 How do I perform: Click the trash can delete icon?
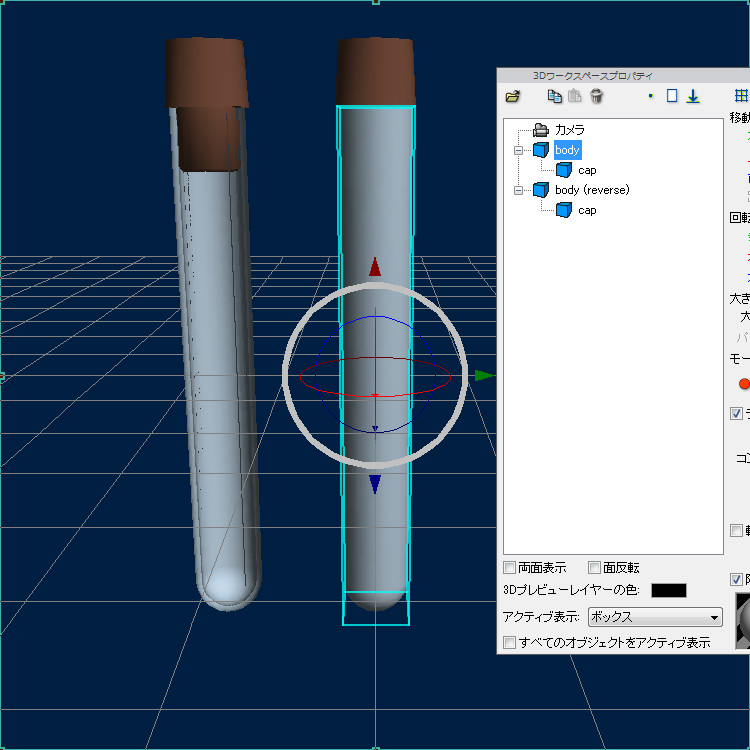pyautogui.click(x=597, y=97)
